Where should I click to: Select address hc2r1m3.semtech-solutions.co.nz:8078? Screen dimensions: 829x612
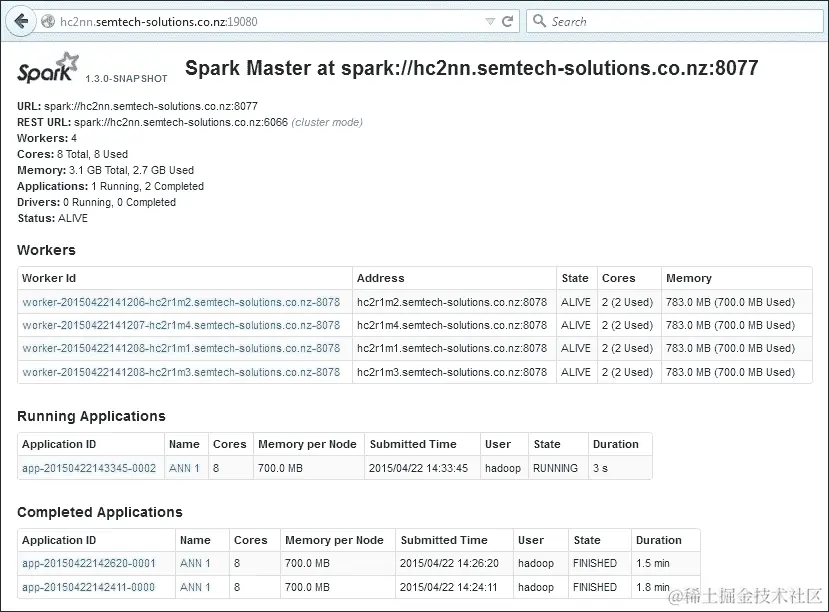[x=452, y=372]
